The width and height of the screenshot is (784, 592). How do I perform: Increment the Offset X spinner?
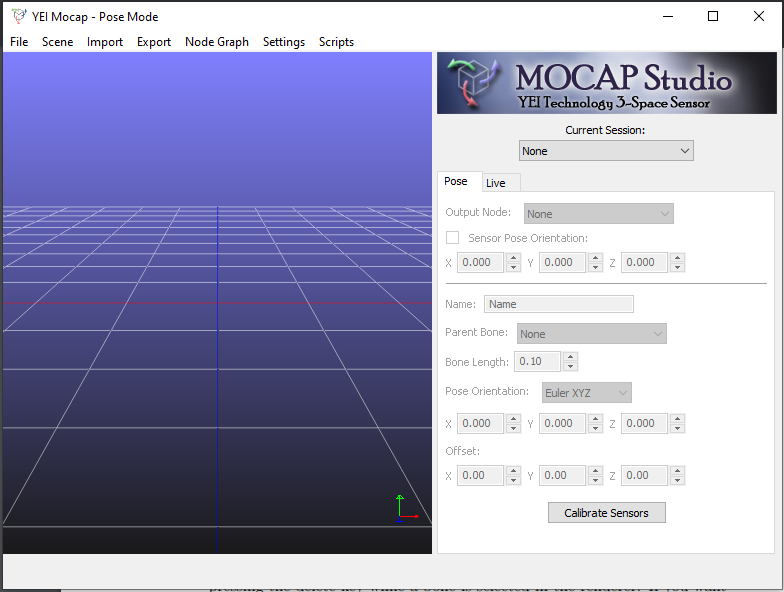click(x=513, y=470)
